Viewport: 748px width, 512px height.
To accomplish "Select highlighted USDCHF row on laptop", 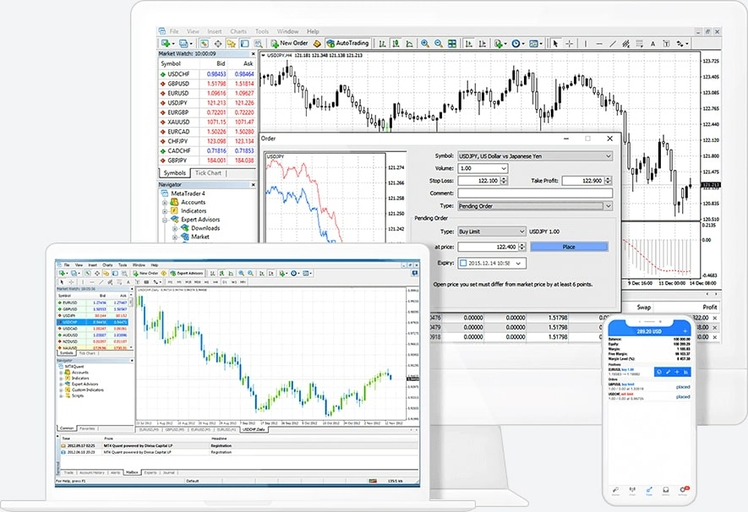I will coord(92,322).
